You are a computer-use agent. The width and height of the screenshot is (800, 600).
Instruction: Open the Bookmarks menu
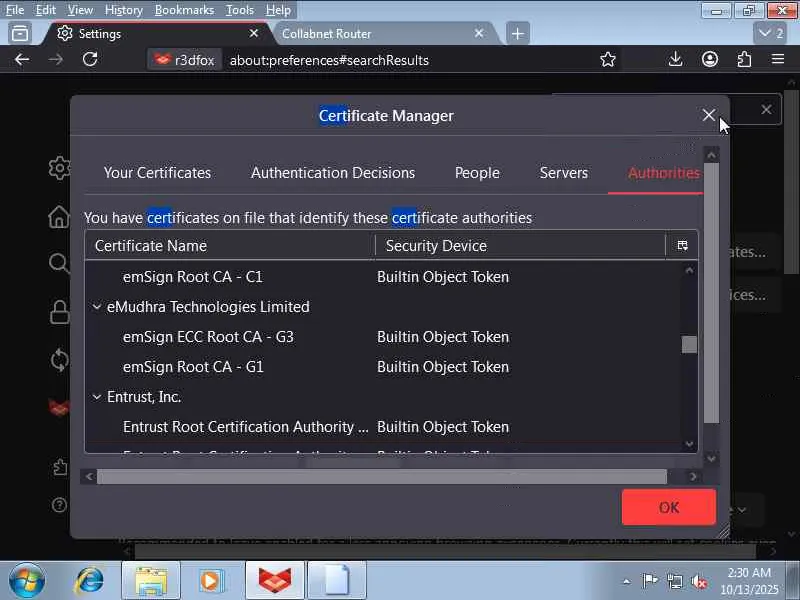pyautogui.click(x=184, y=10)
